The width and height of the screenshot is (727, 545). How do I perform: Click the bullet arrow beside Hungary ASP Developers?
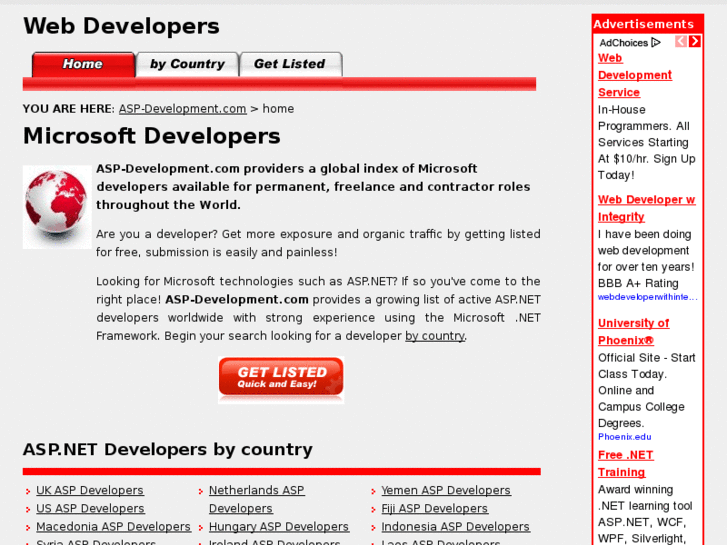pyautogui.click(x=201, y=528)
